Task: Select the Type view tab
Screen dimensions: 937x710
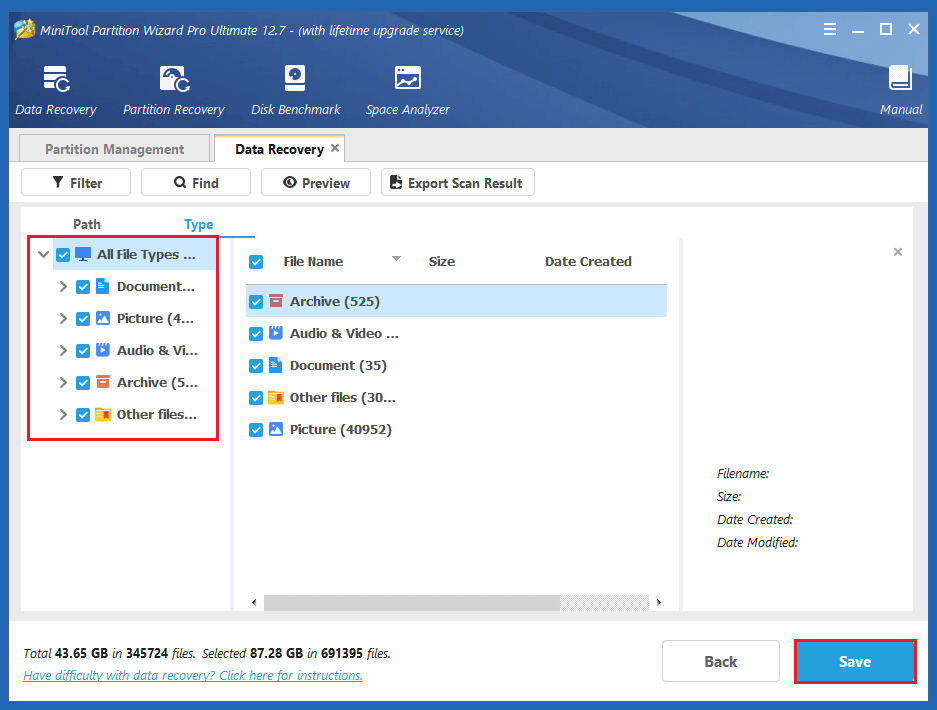Action: (198, 224)
